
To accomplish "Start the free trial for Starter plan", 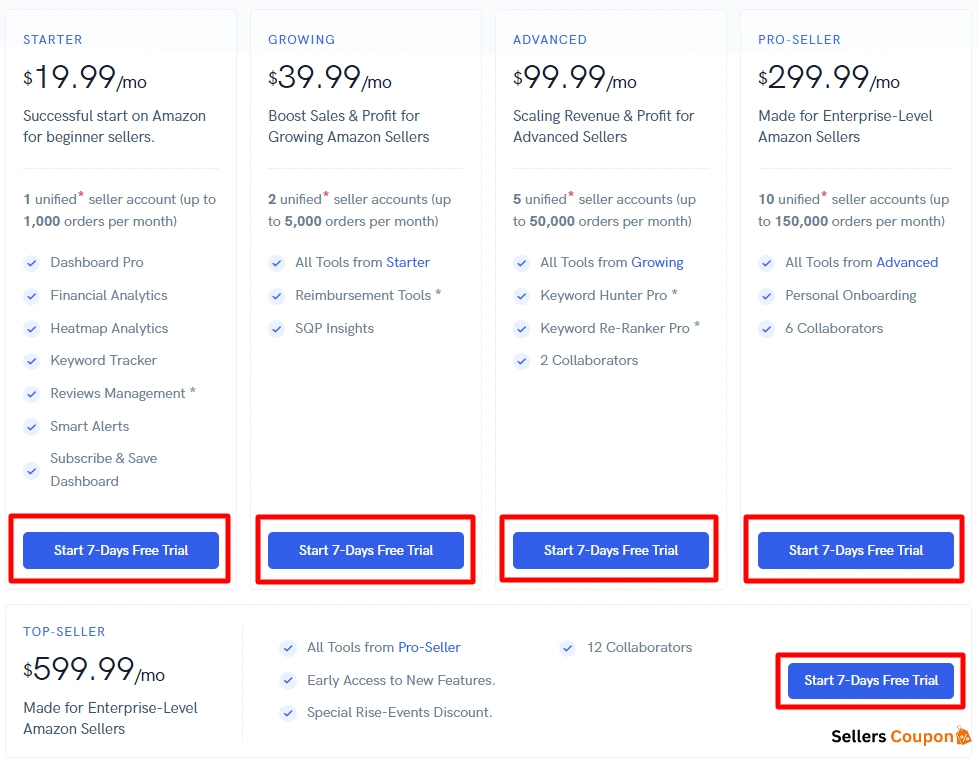I will 121,550.
